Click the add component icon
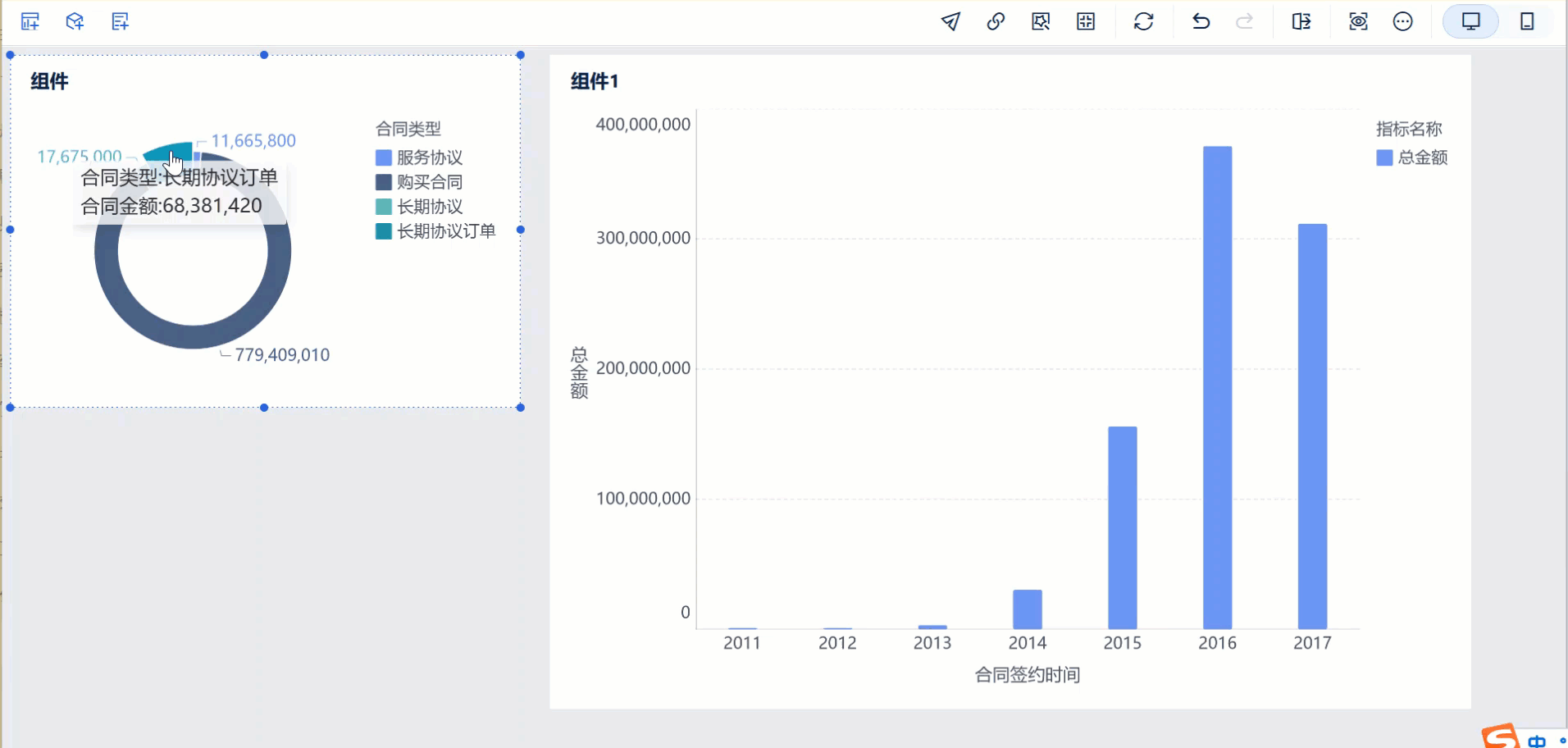 pos(30,21)
